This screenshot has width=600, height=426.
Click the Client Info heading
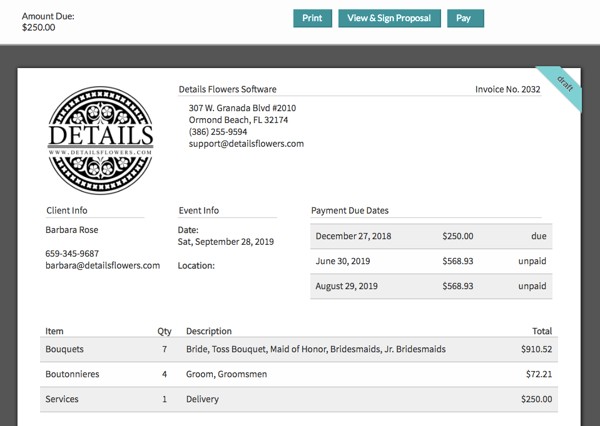pos(67,211)
